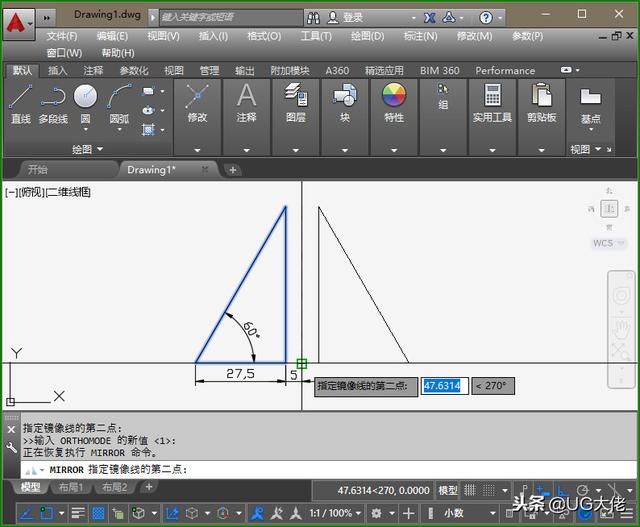640x527 pixels.
Task: Toggle the 模型 model space button in the status bar
Action: point(448,490)
